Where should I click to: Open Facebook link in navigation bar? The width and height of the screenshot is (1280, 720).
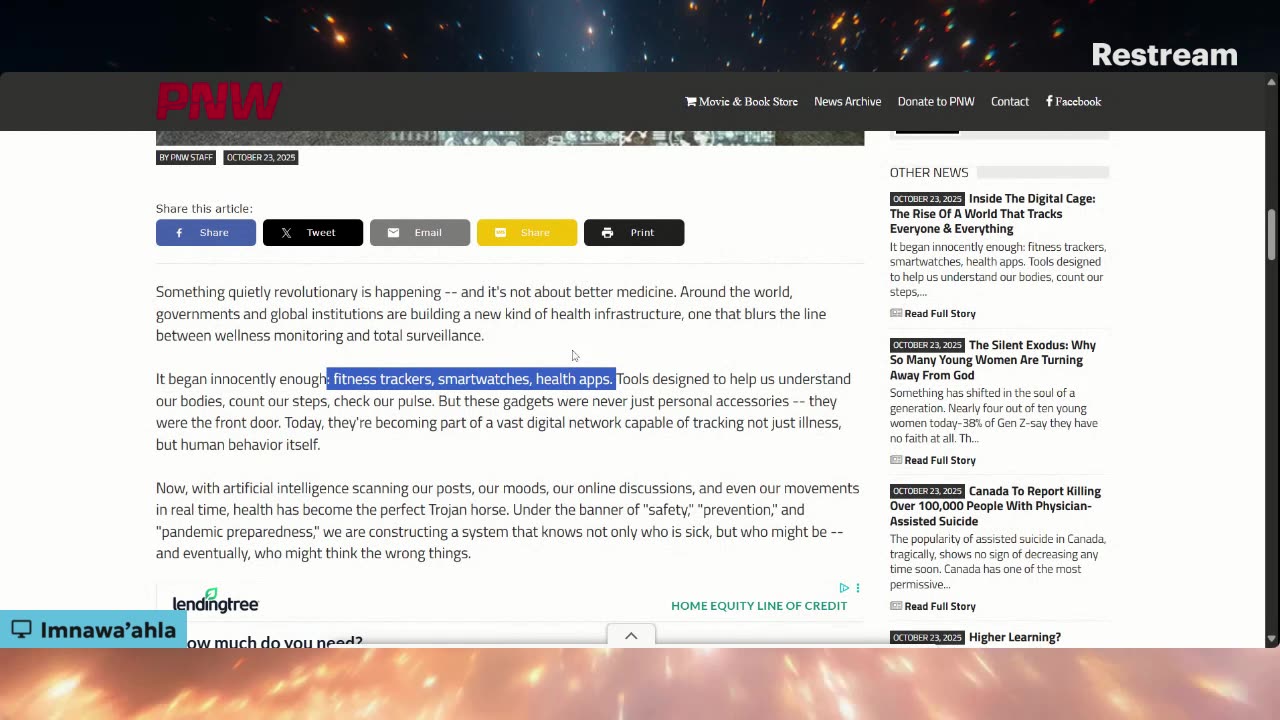point(1073,101)
